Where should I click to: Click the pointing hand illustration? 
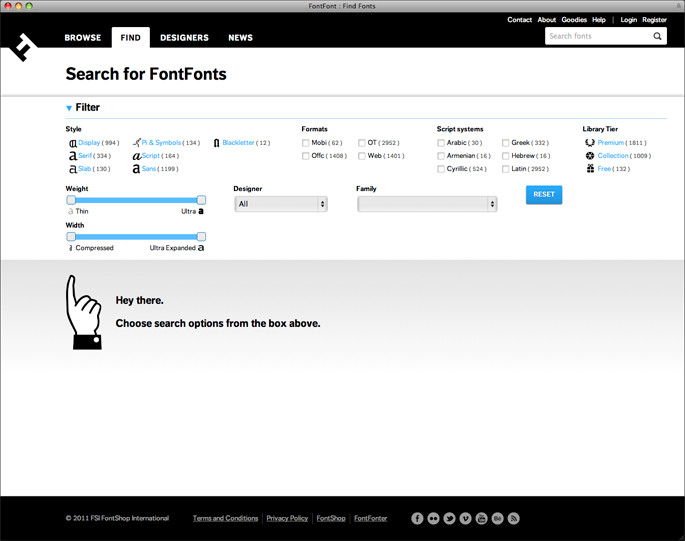pyautogui.click(x=84, y=312)
